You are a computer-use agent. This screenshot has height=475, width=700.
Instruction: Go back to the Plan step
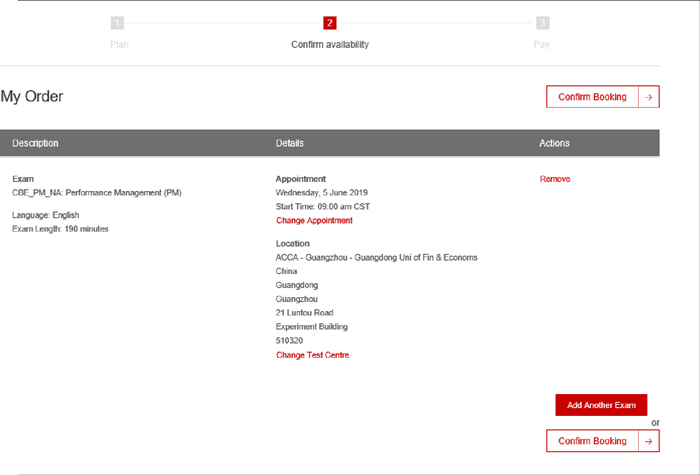pos(119,45)
